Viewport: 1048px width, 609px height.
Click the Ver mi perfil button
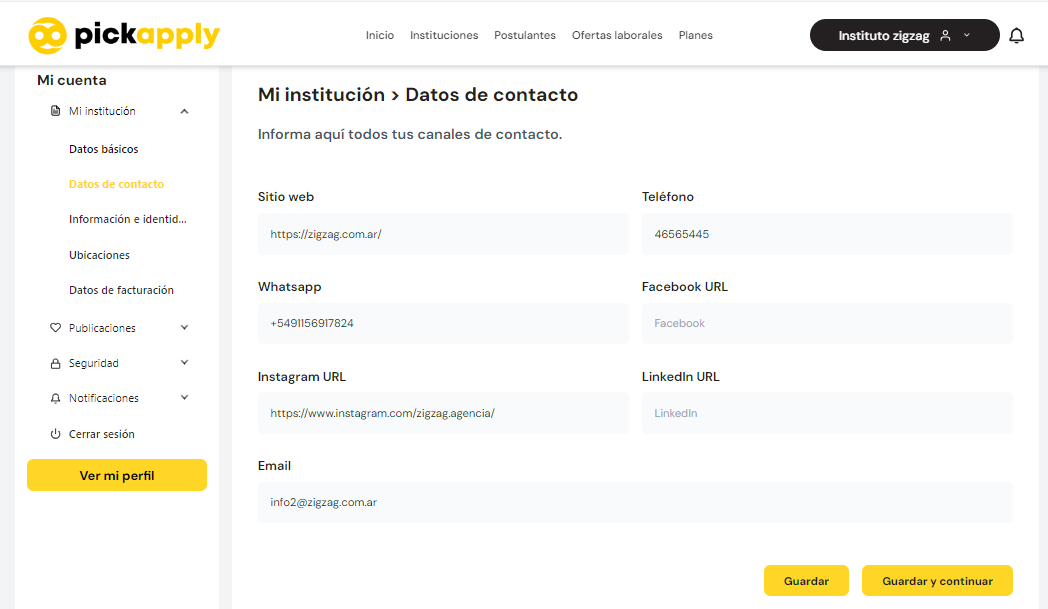(x=117, y=475)
